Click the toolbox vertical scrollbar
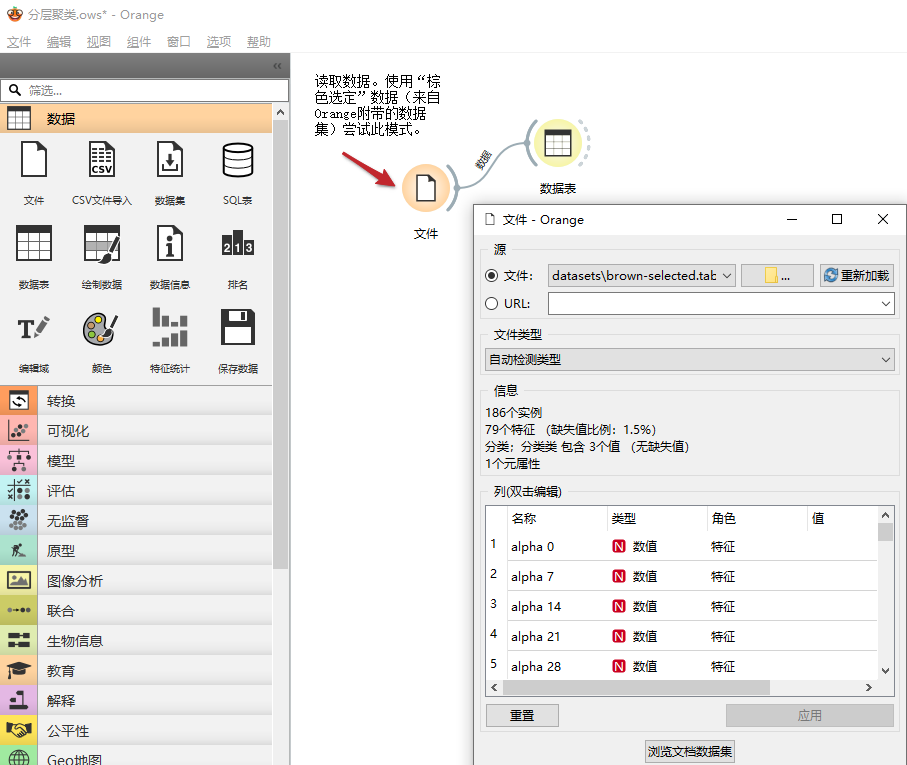The width and height of the screenshot is (907, 765). click(281, 344)
